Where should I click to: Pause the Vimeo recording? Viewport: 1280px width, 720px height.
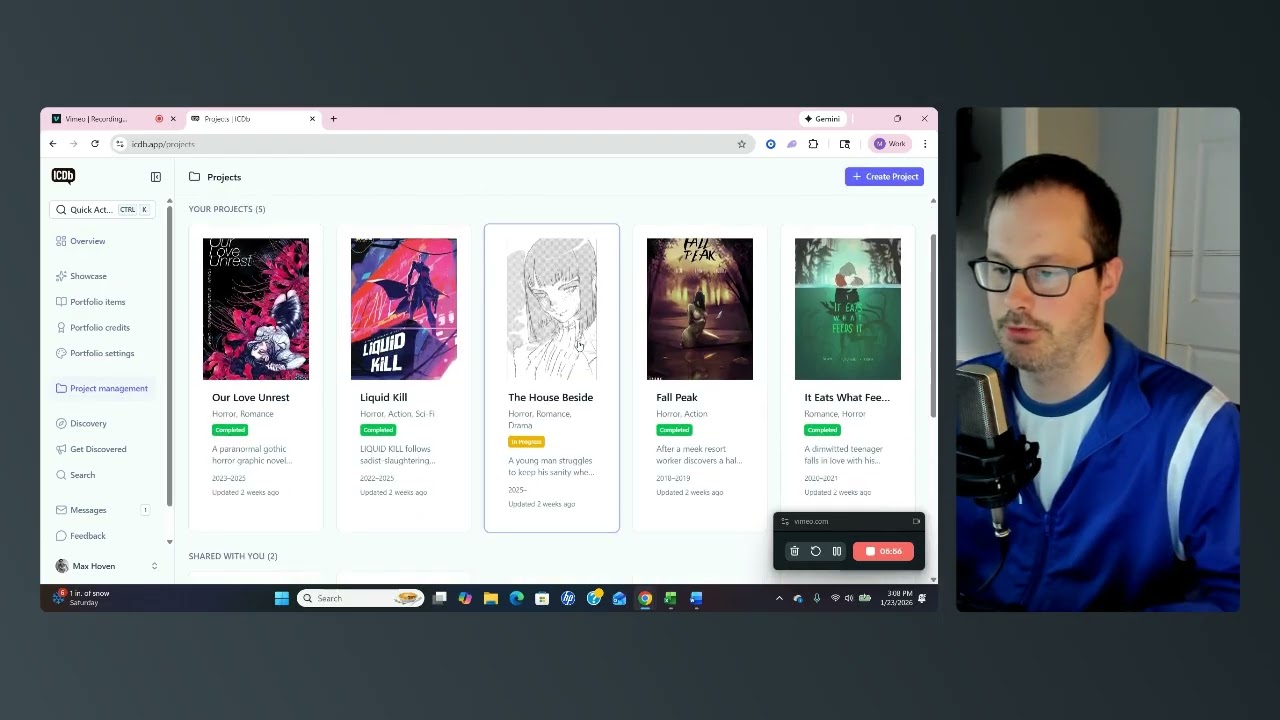(837, 551)
